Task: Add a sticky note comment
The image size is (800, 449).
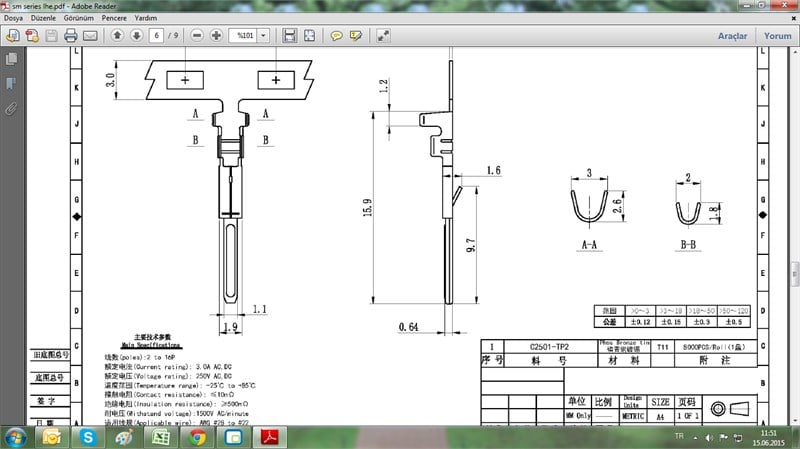Action: click(336, 35)
